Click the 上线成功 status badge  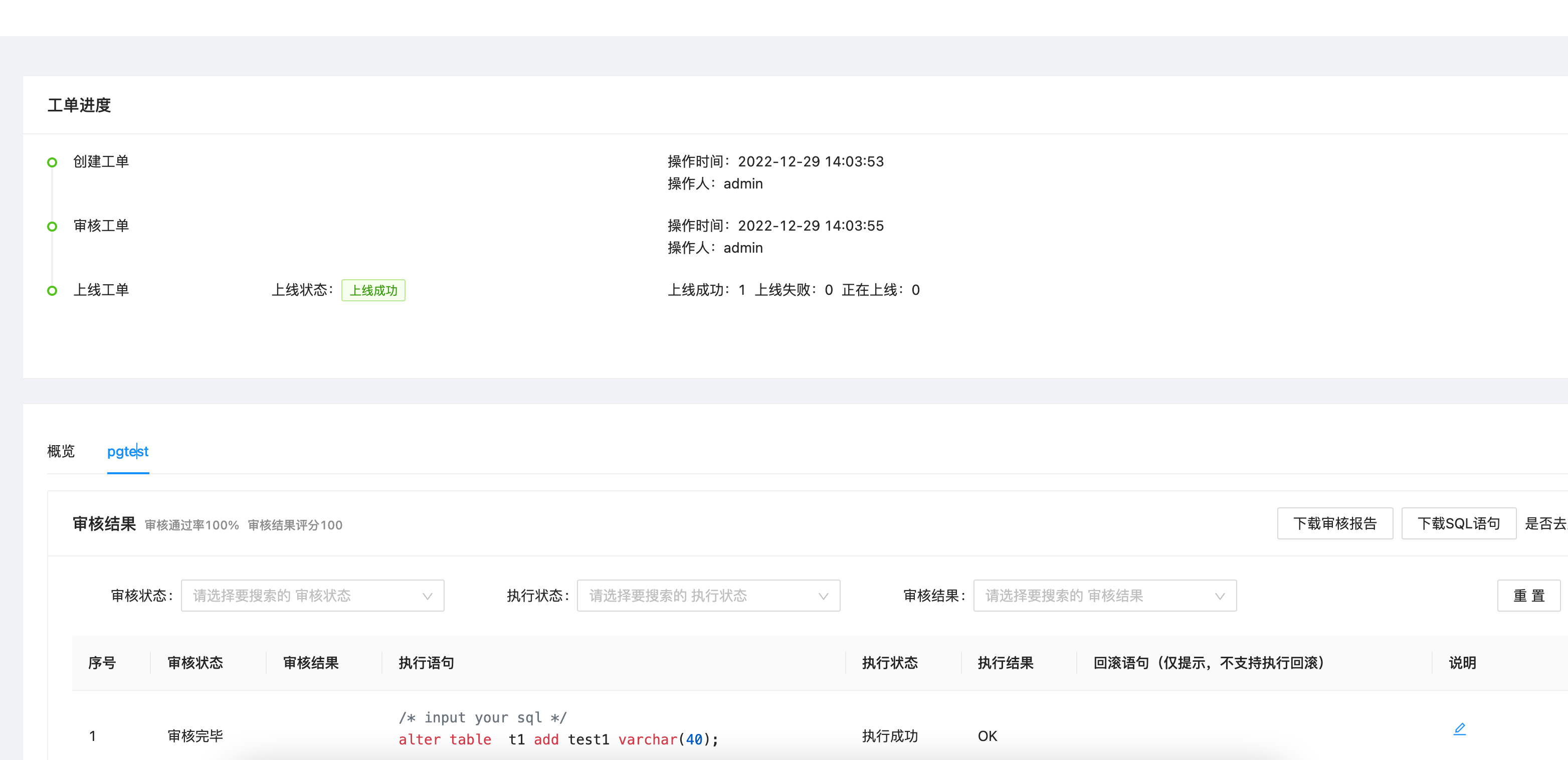pos(373,290)
